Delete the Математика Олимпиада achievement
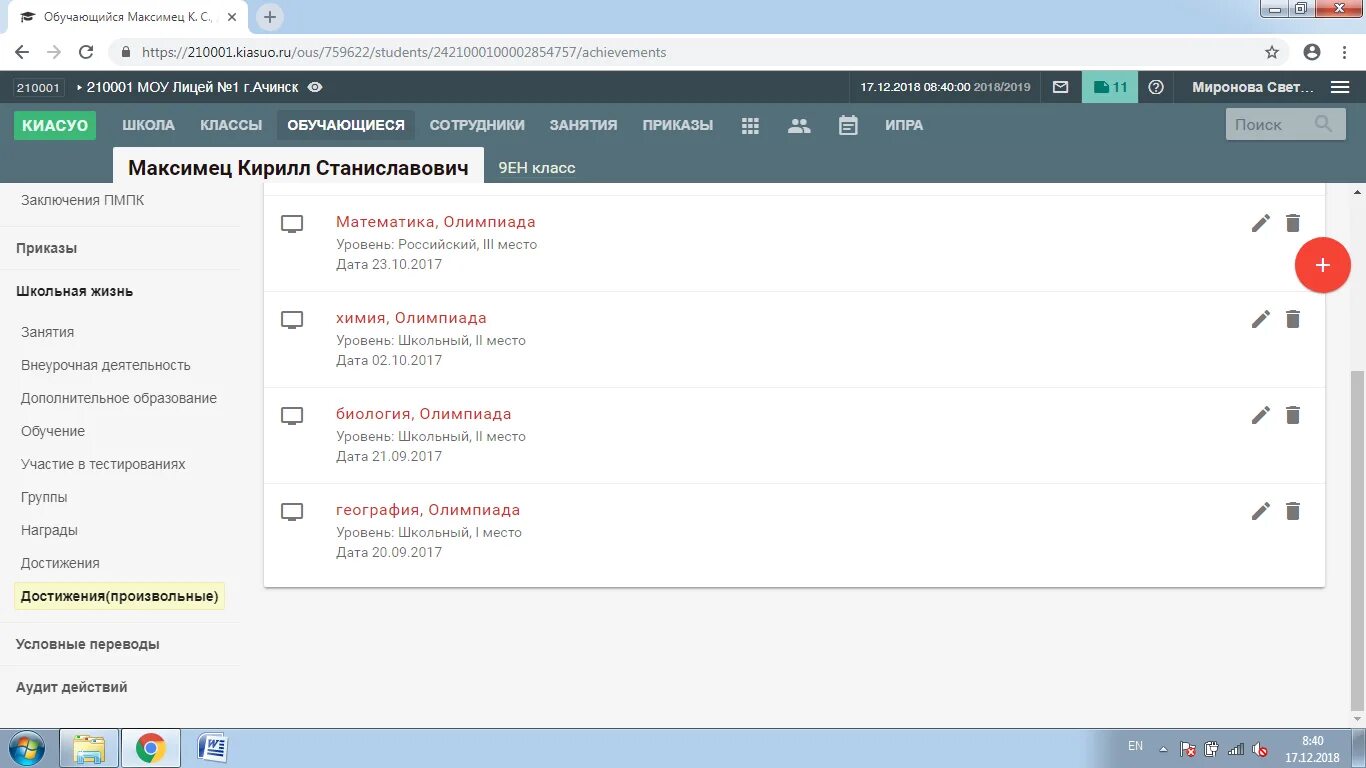The height and width of the screenshot is (768, 1366). click(x=1293, y=223)
